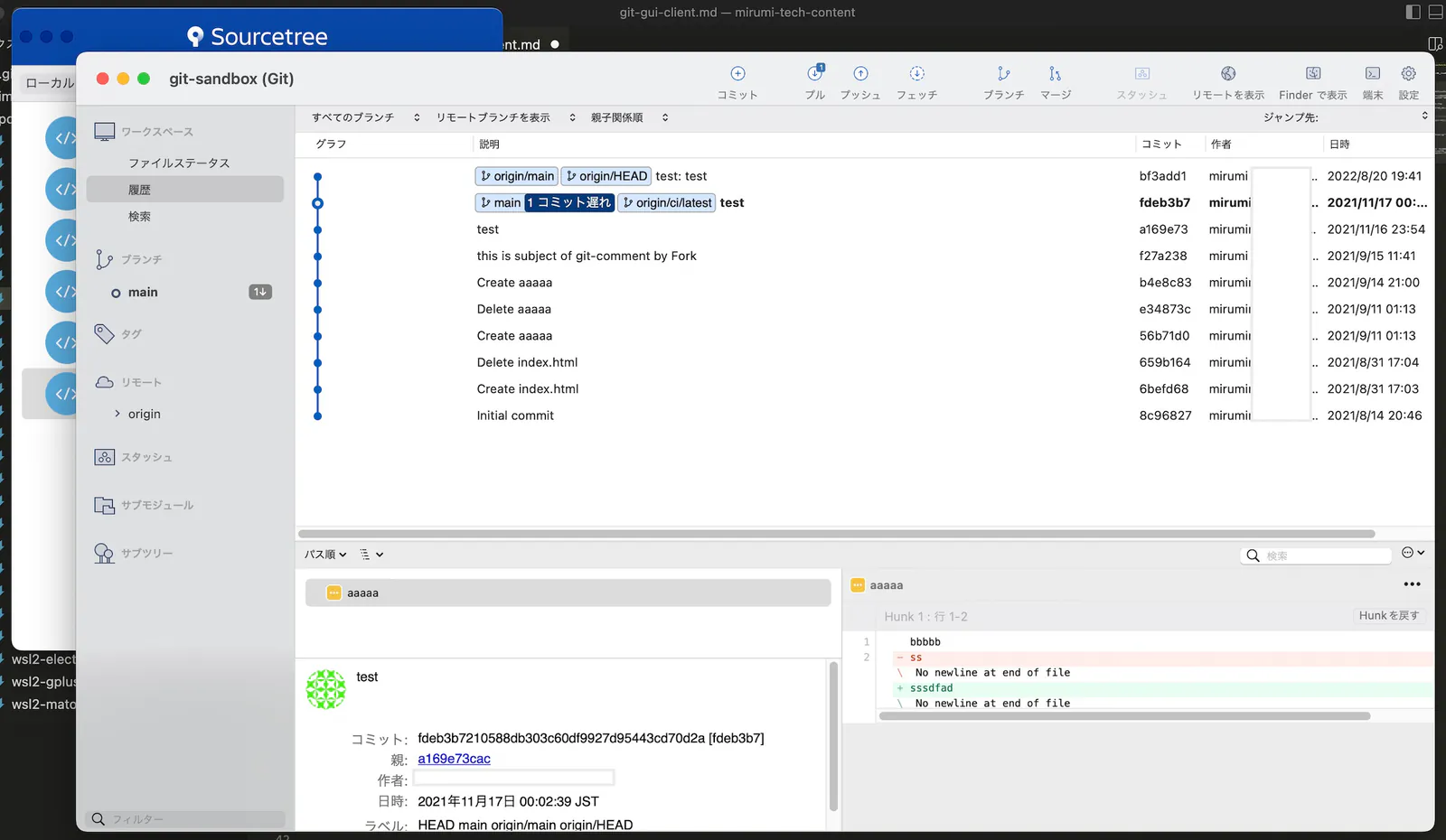Click the Stash (スタッシュ) sidebar icon
The width and height of the screenshot is (1446, 840).
[x=105, y=457]
